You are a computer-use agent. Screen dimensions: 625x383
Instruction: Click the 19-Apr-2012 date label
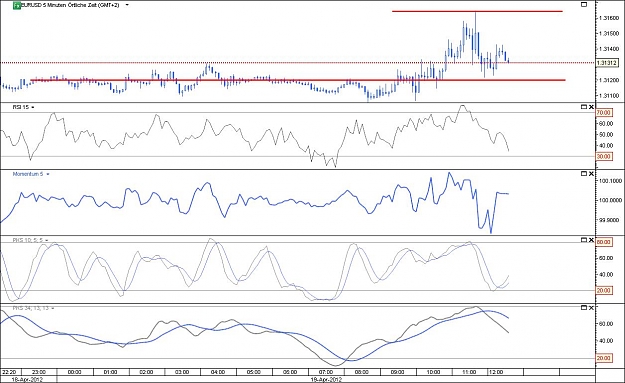[326, 380]
